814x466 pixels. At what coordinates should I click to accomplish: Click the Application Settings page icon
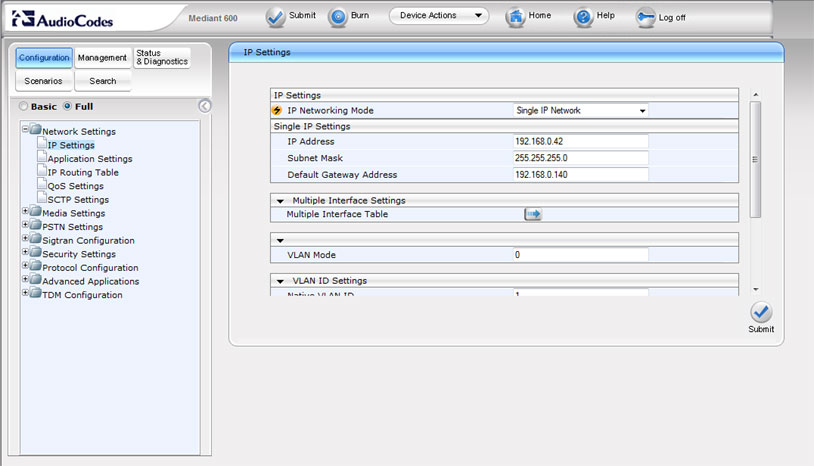(x=42, y=156)
